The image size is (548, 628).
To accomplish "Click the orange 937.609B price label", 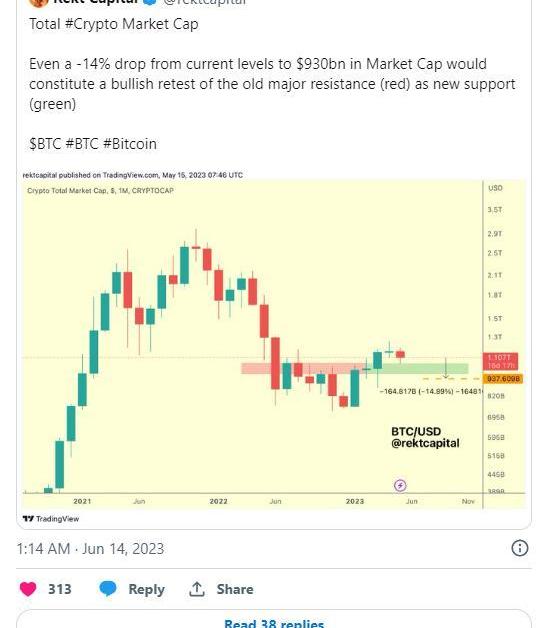I will pyautogui.click(x=503, y=378).
